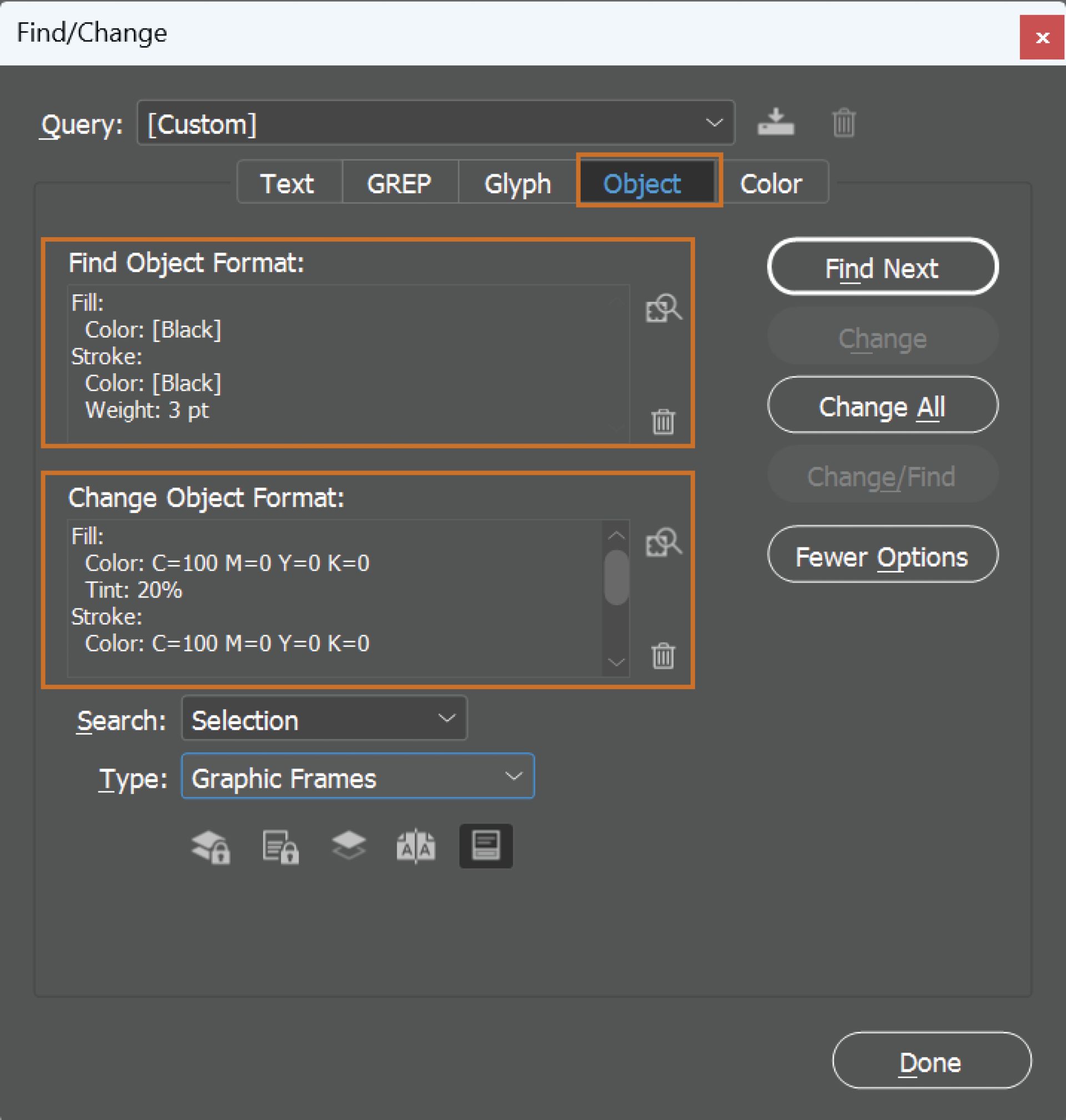The height and width of the screenshot is (1120, 1066).
Task: Clear Change Object Format attributes with trash icon
Action: 662,656
